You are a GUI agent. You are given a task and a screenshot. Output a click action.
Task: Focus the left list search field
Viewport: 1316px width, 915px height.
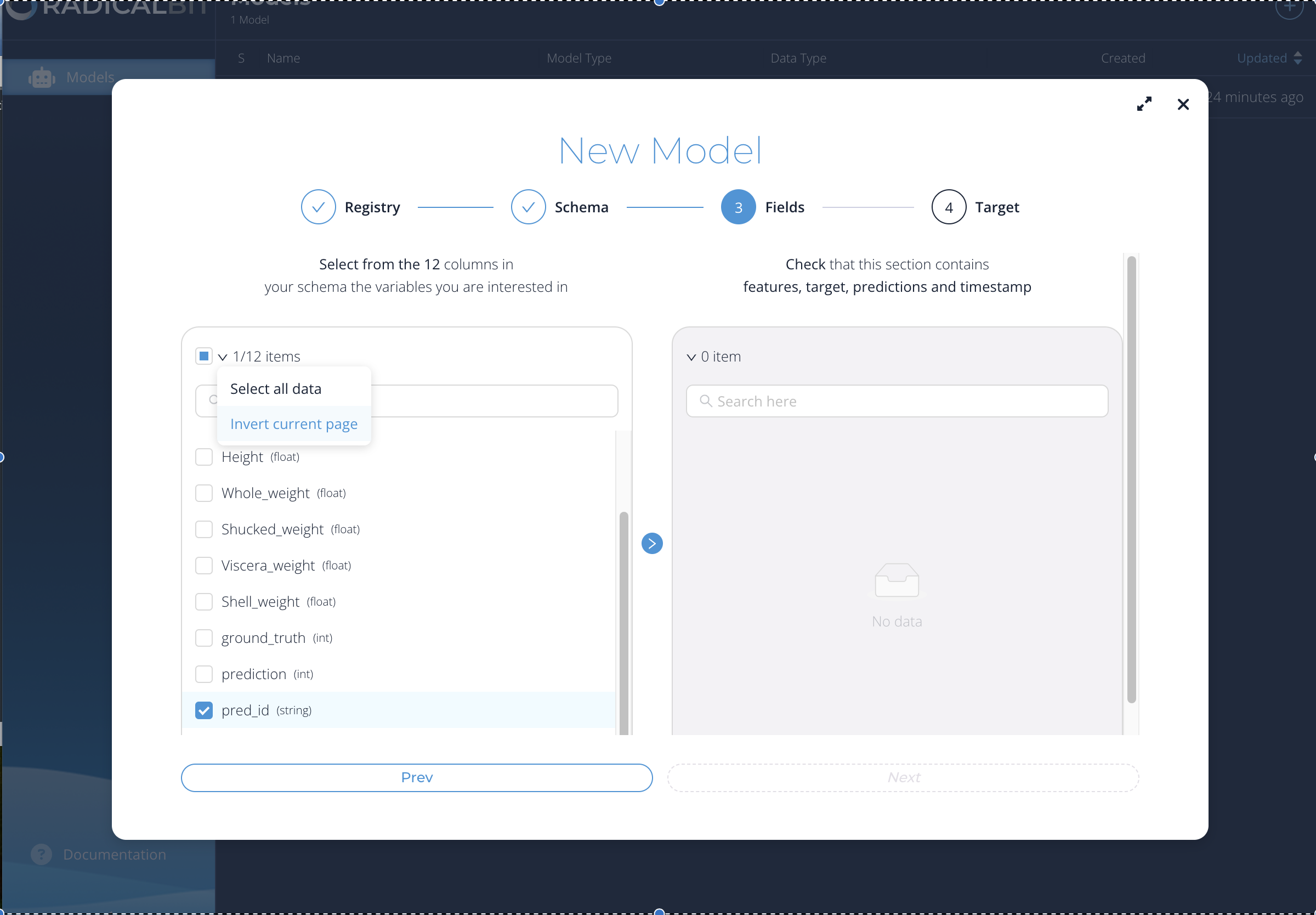coord(406,401)
